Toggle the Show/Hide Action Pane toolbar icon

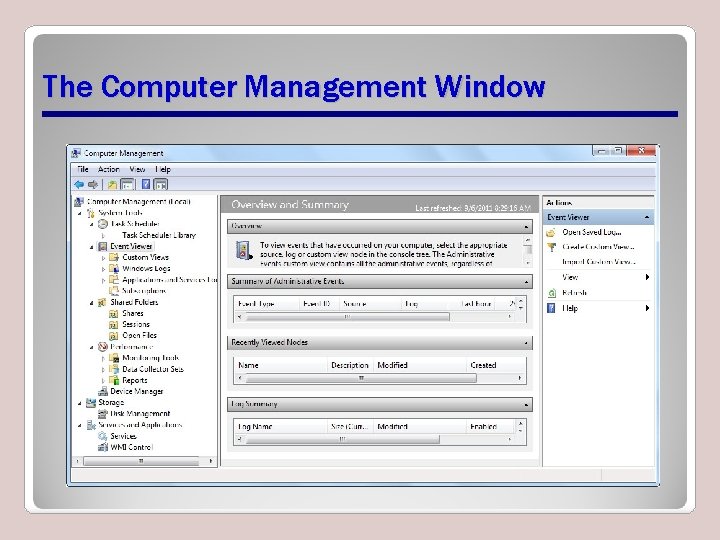click(x=161, y=185)
